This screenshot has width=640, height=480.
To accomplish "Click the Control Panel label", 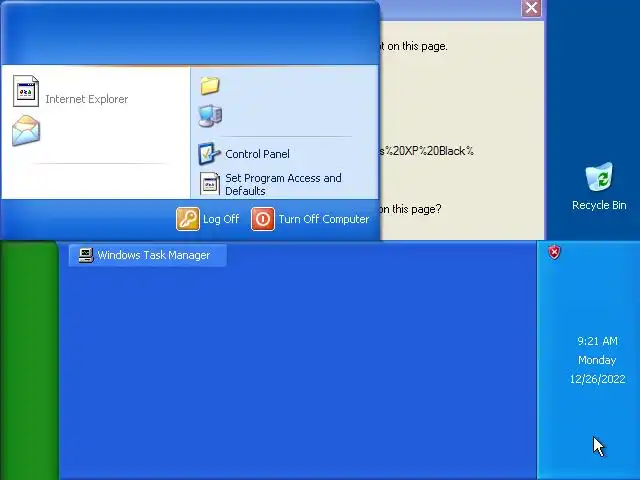I will pos(258,154).
